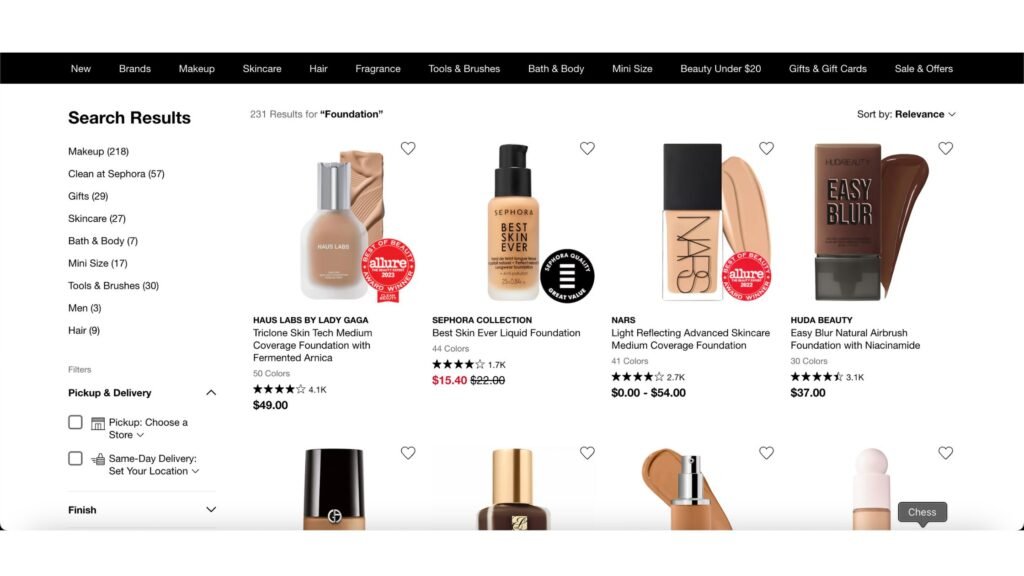
Task: Enable the Pickup: Choose a Store checkbox
Action: 75,423
